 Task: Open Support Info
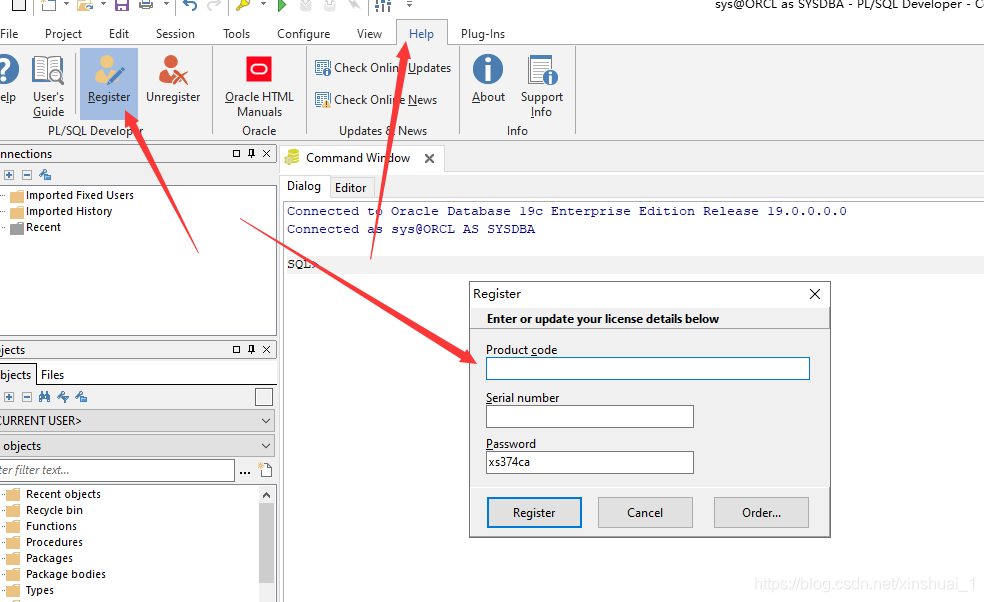click(x=542, y=86)
